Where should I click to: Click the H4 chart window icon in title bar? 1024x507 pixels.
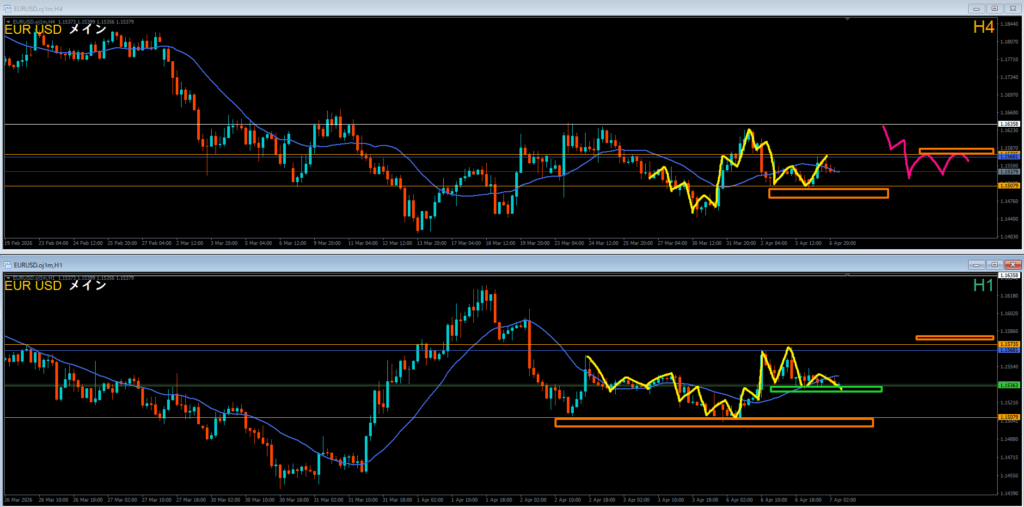click(9, 9)
